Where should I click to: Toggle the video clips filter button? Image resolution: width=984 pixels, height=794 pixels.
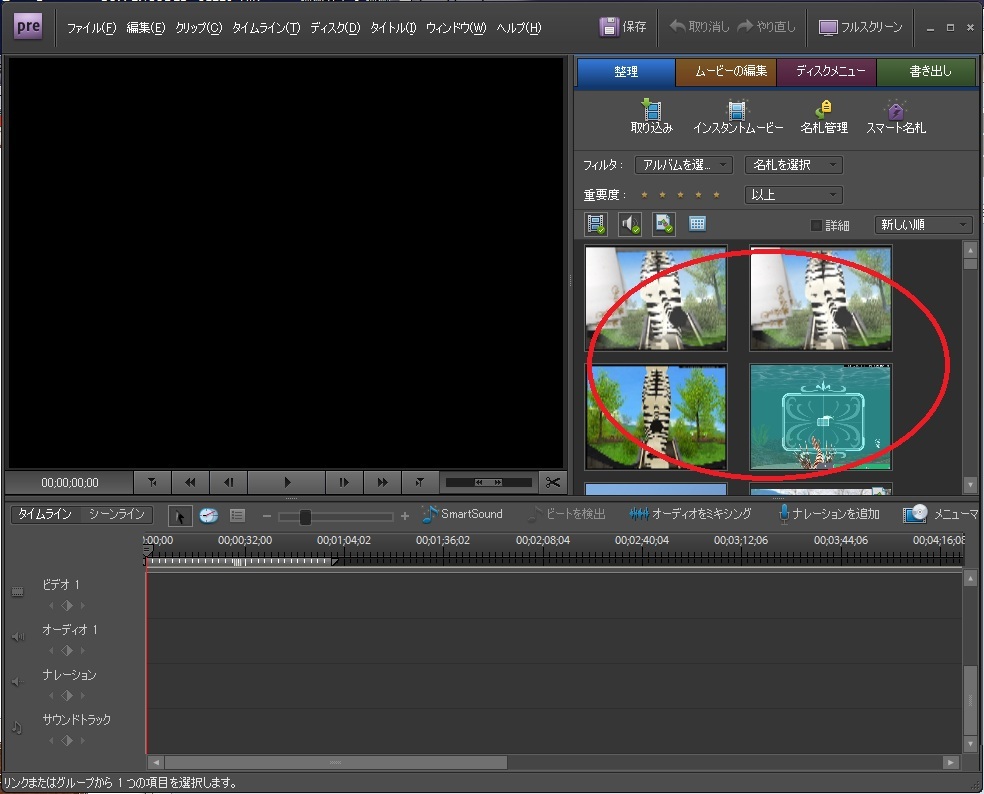point(597,224)
